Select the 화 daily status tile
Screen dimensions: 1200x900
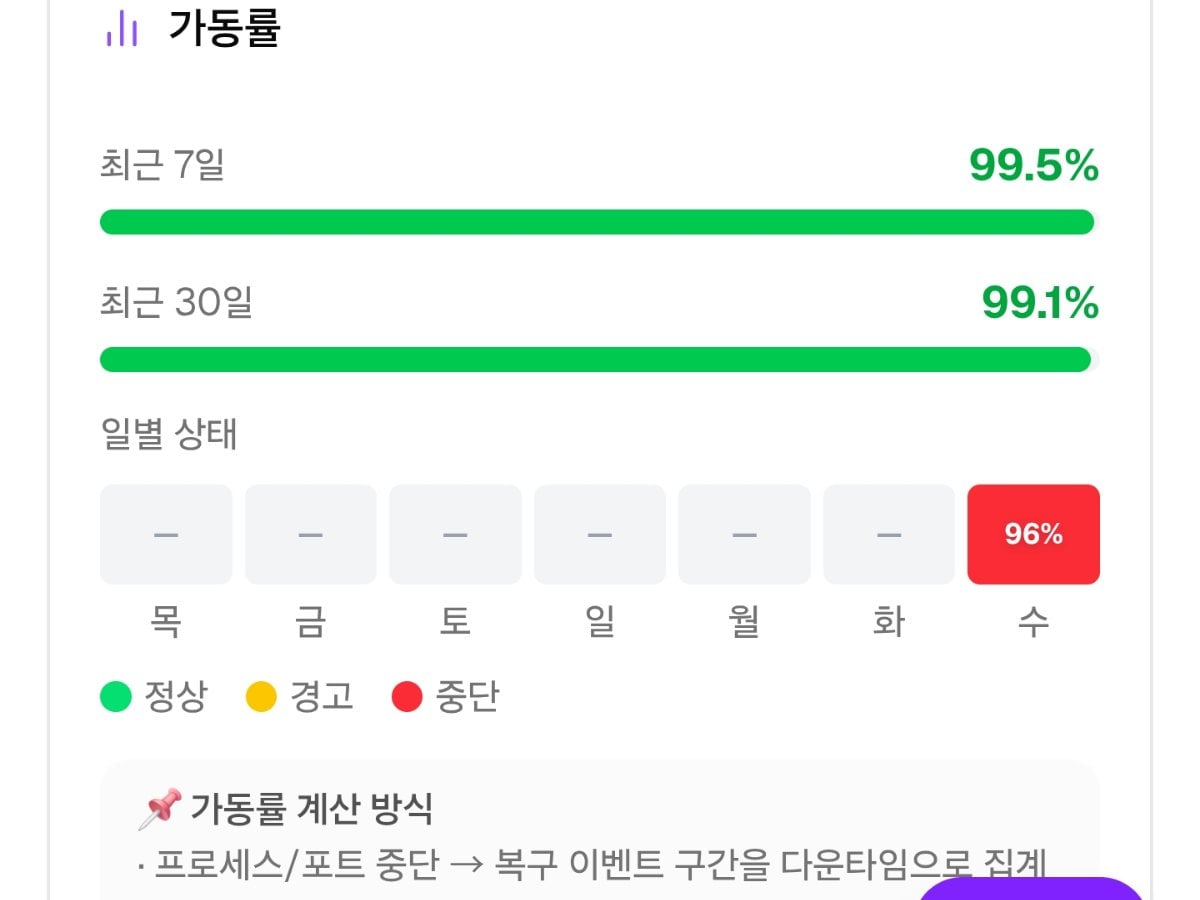pyautogui.click(x=889, y=534)
